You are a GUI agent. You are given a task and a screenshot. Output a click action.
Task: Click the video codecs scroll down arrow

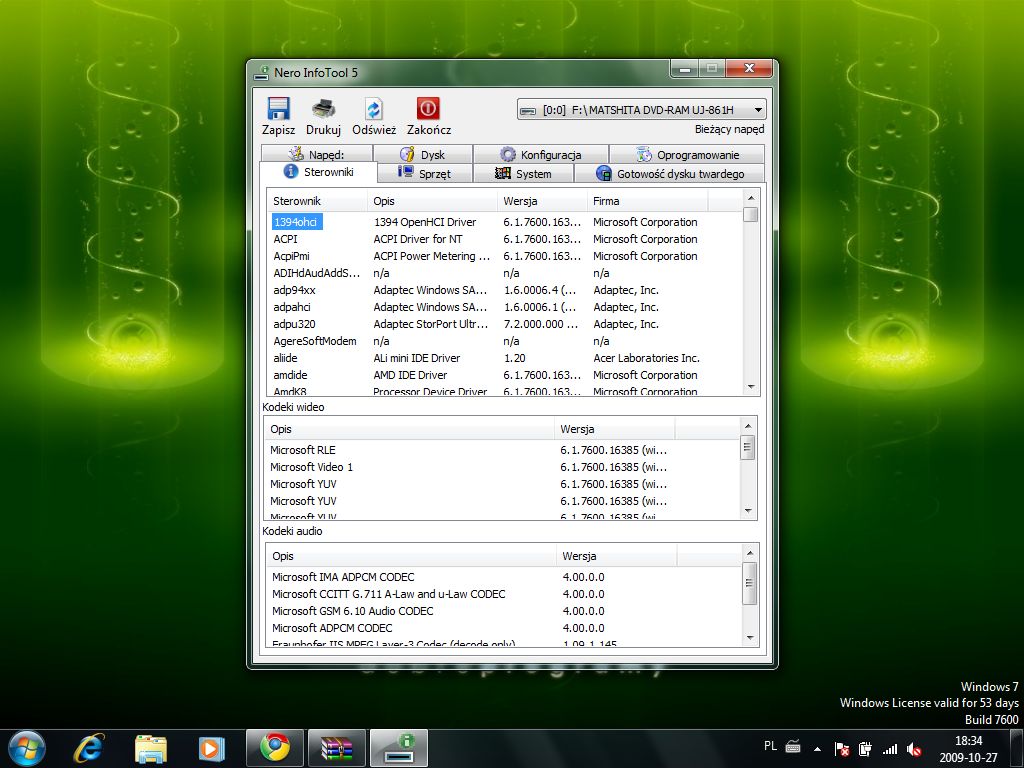click(x=748, y=511)
